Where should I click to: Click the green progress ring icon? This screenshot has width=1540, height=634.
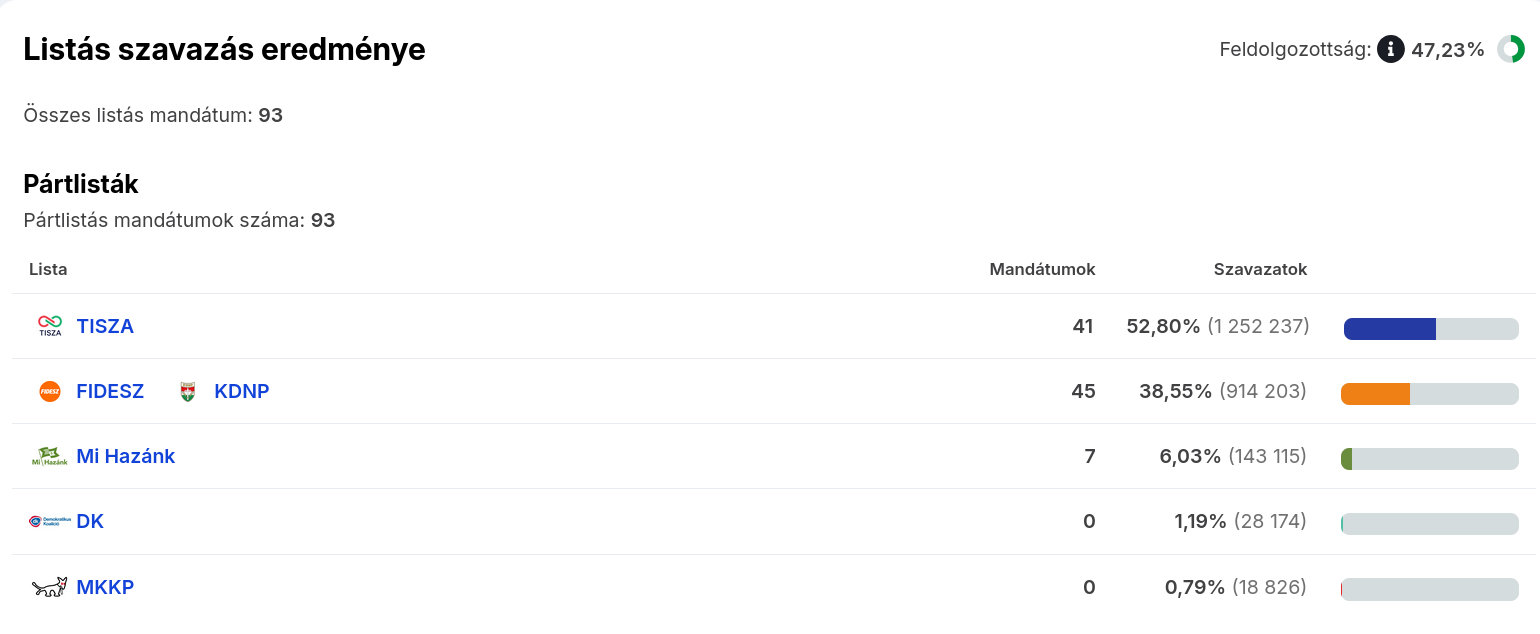[1510, 49]
